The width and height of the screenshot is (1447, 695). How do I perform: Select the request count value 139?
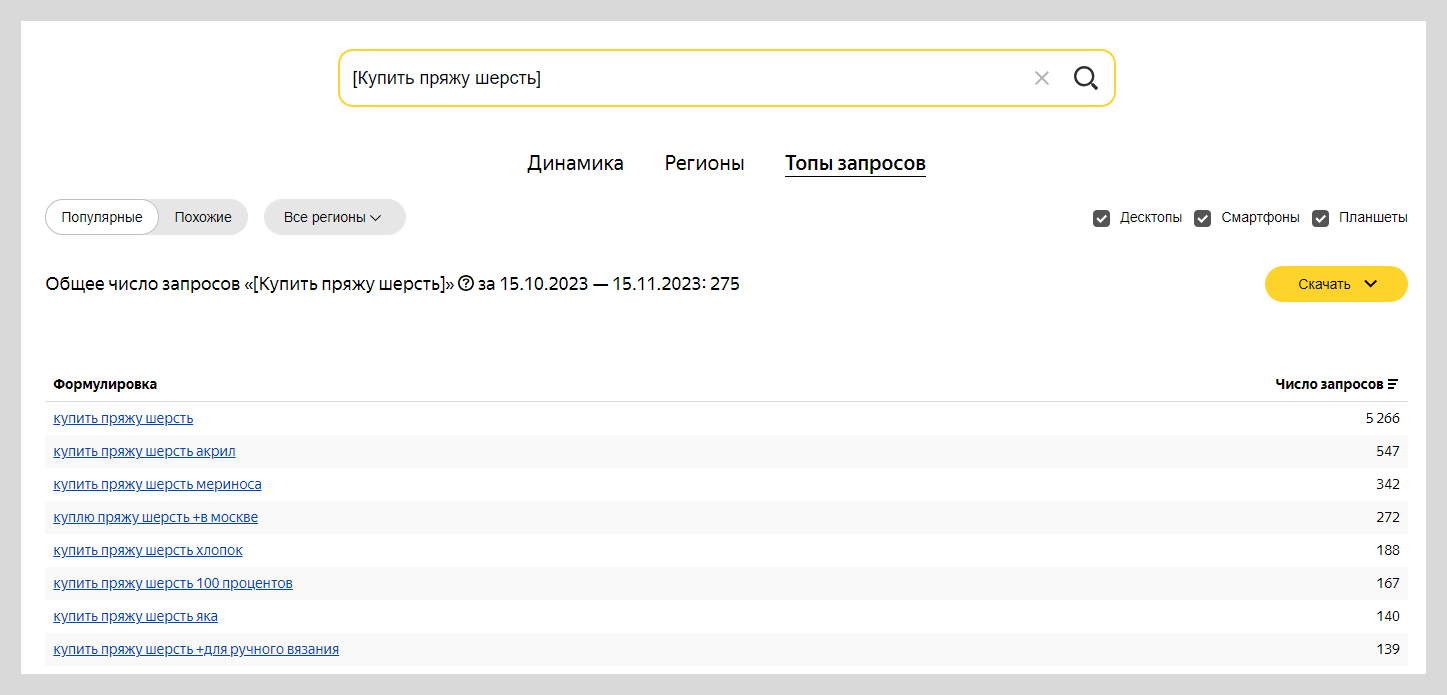click(x=1388, y=649)
